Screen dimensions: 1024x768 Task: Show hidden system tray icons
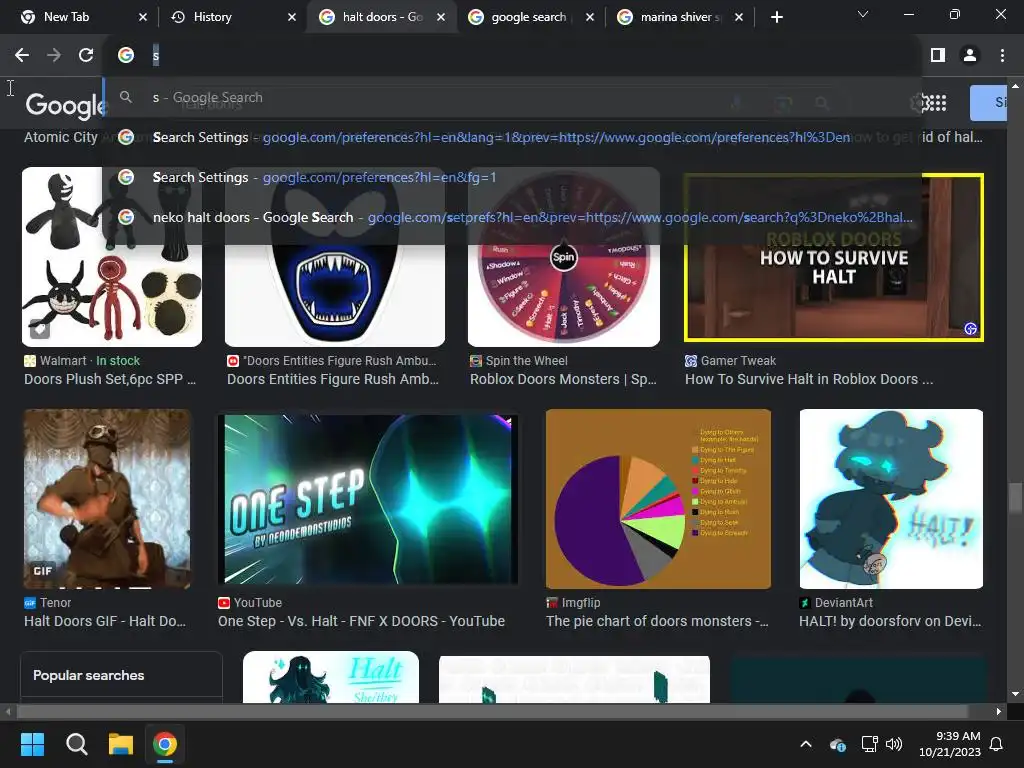806,744
